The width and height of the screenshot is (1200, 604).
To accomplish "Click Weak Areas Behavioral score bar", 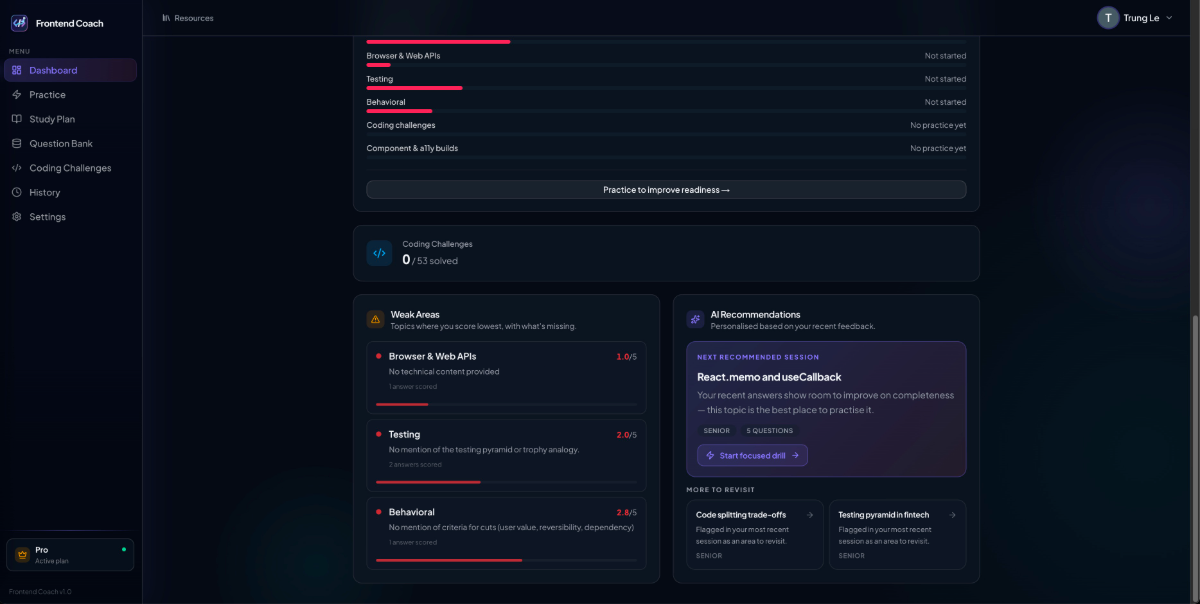I will (506, 560).
